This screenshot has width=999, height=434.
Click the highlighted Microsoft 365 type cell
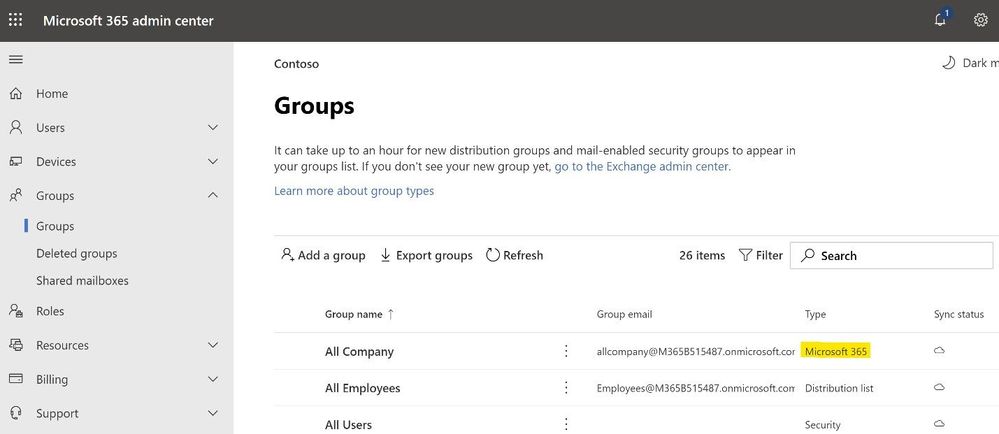[x=836, y=351]
